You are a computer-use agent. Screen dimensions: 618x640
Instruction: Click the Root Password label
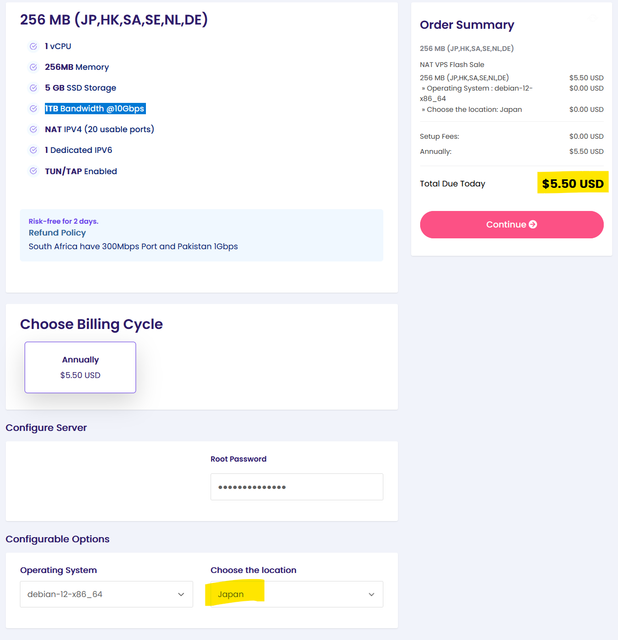[238, 459]
